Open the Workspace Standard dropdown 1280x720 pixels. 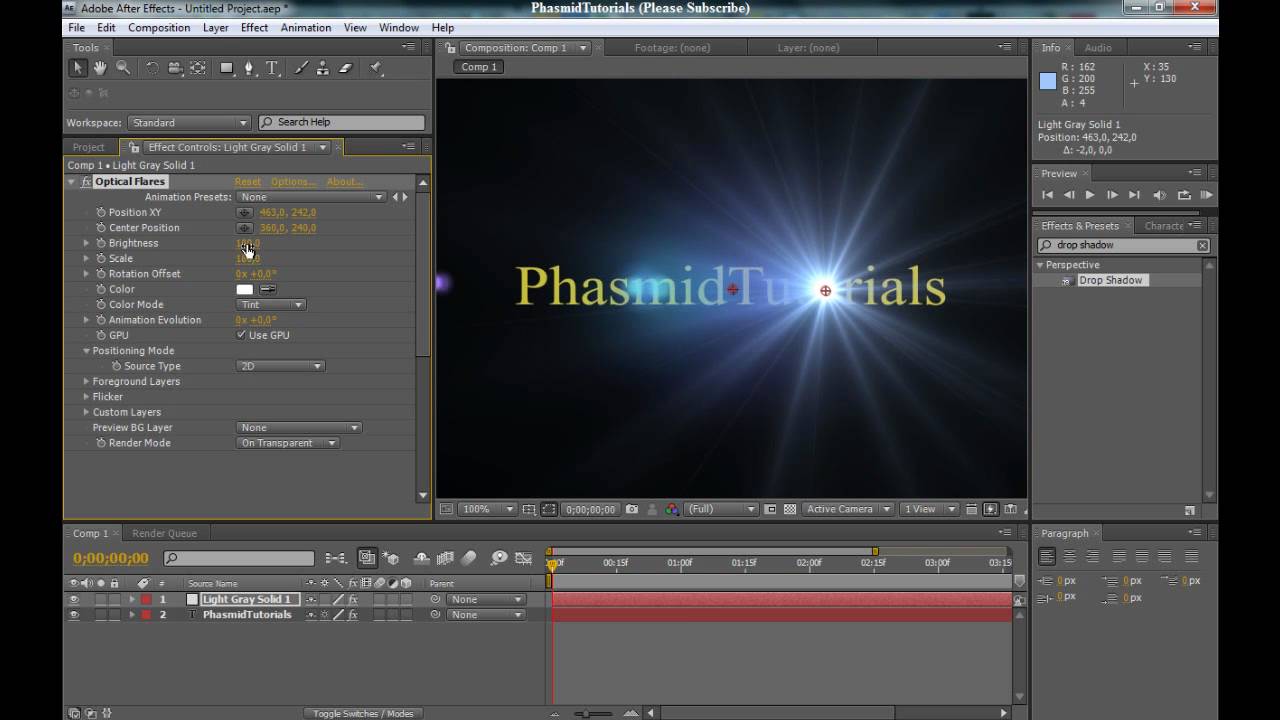pos(189,123)
